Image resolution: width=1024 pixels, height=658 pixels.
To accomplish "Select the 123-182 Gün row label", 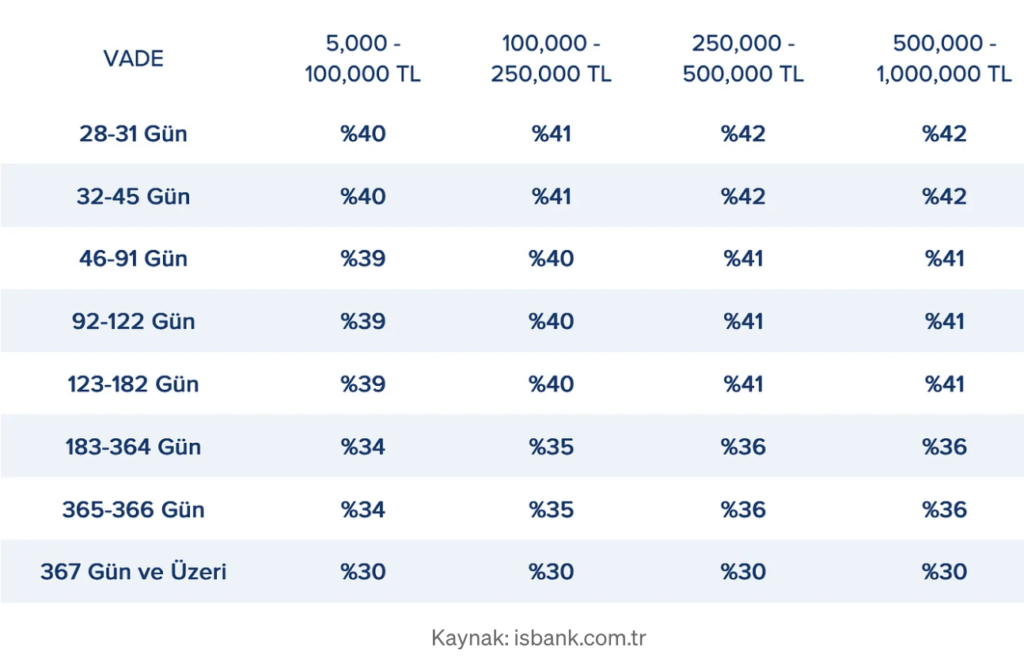I will pos(133,384).
